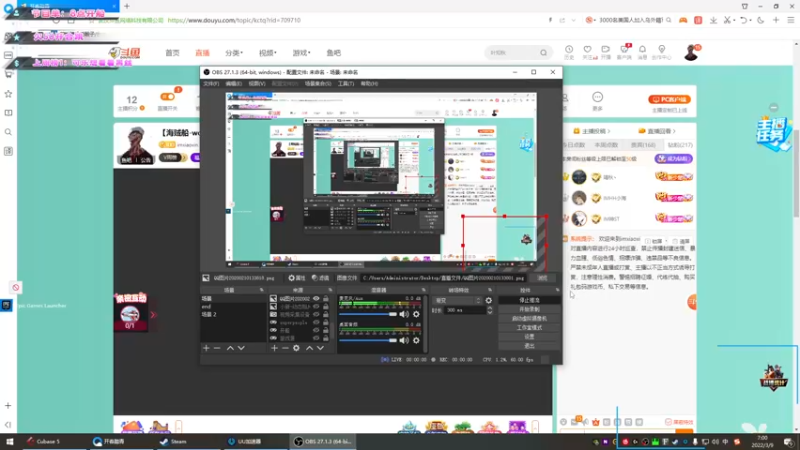800x450 pixels.
Task: Open settings gear of desktop audio channel
Action: point(416,340)
